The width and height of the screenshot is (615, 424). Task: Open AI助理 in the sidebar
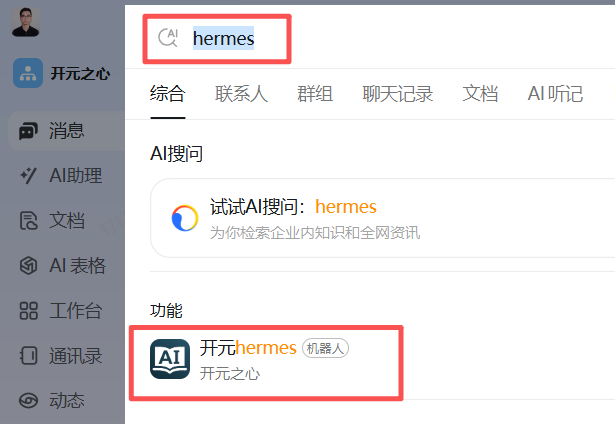[x=76, y=176]
